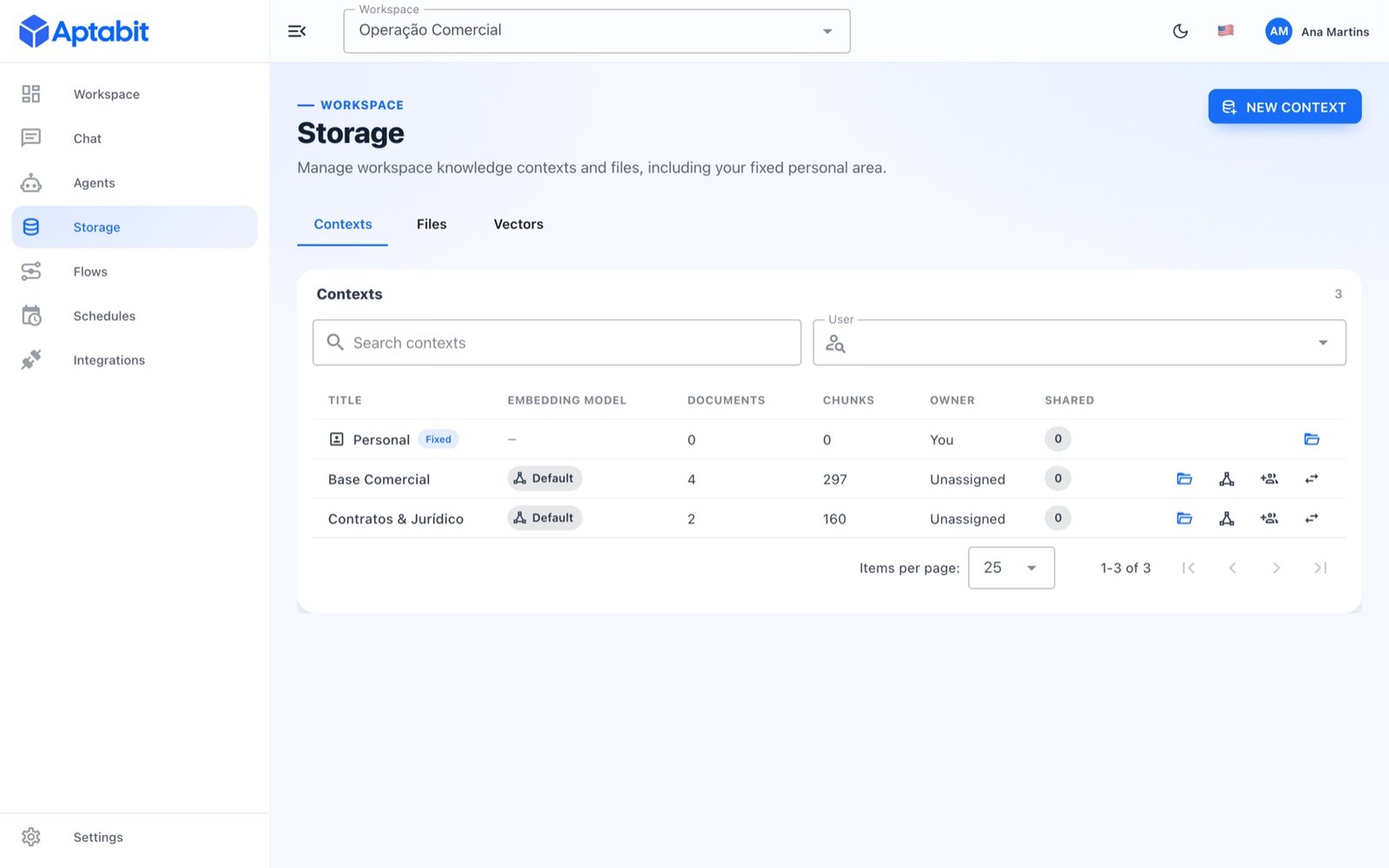
Task: Expand the Workspace selector dropdown
Action: 596,31
